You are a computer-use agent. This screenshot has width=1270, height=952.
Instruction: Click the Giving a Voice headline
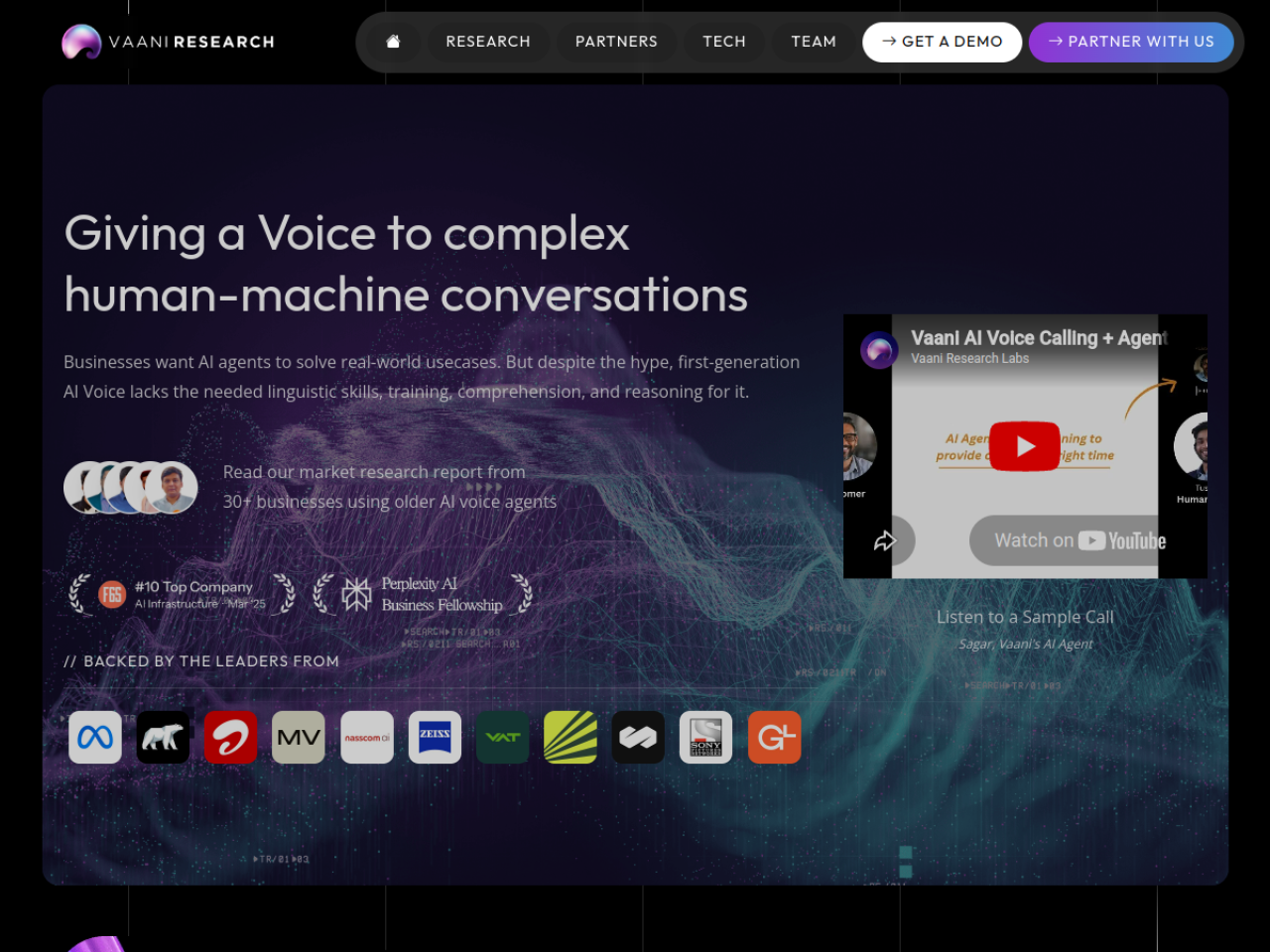tap(406, 264)
